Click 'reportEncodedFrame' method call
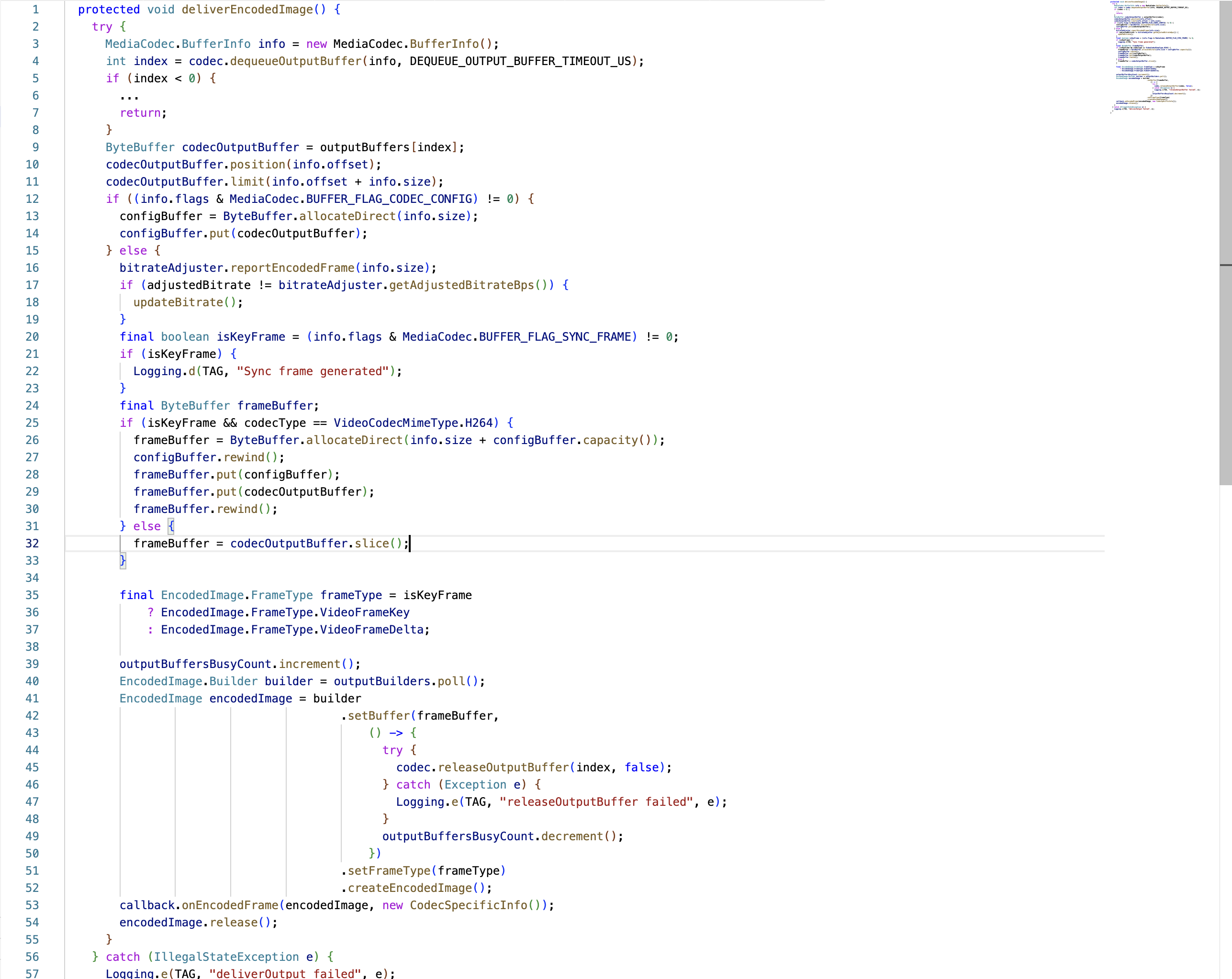 [292, 268]
